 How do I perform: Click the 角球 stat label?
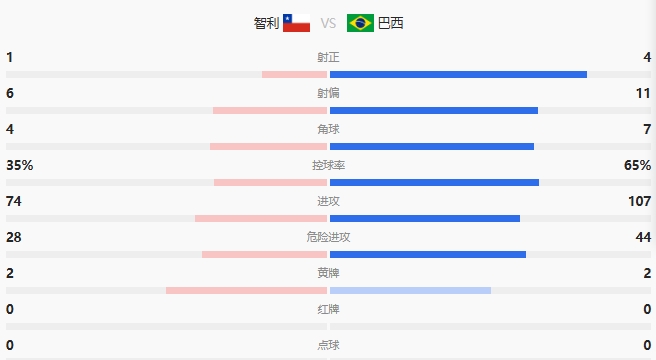328,129
